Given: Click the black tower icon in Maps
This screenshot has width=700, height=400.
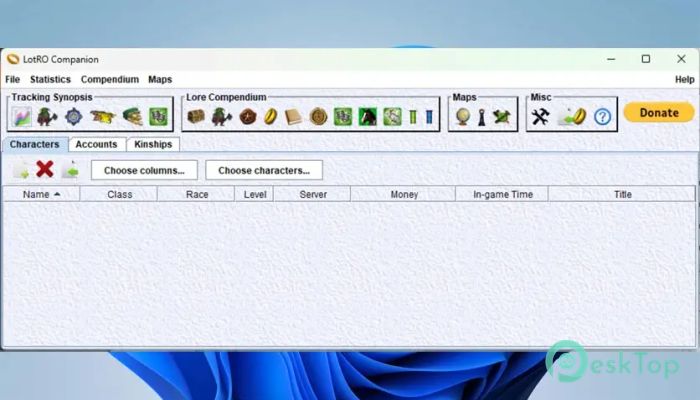Looking at the screenshot, I should [482, 117].
